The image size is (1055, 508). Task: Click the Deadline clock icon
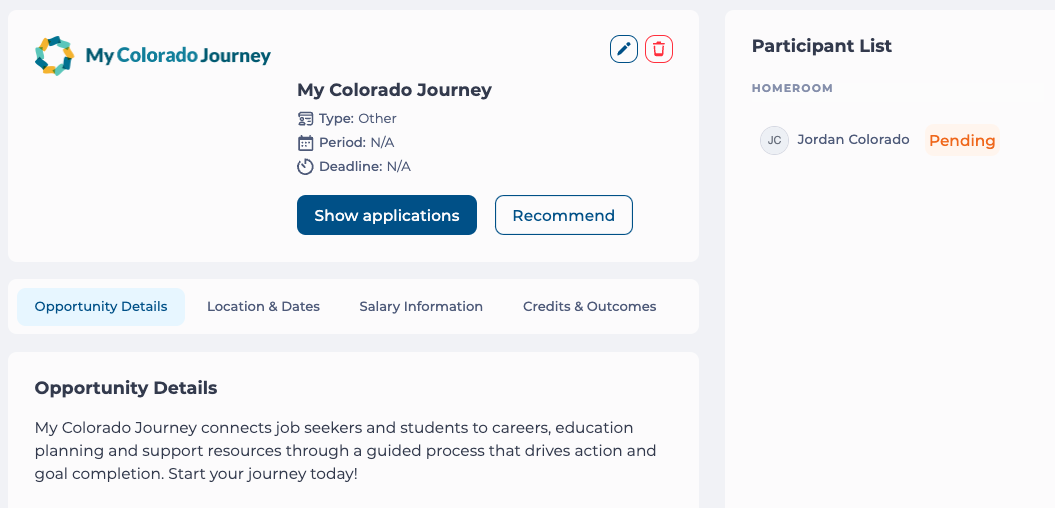[305, 167]
